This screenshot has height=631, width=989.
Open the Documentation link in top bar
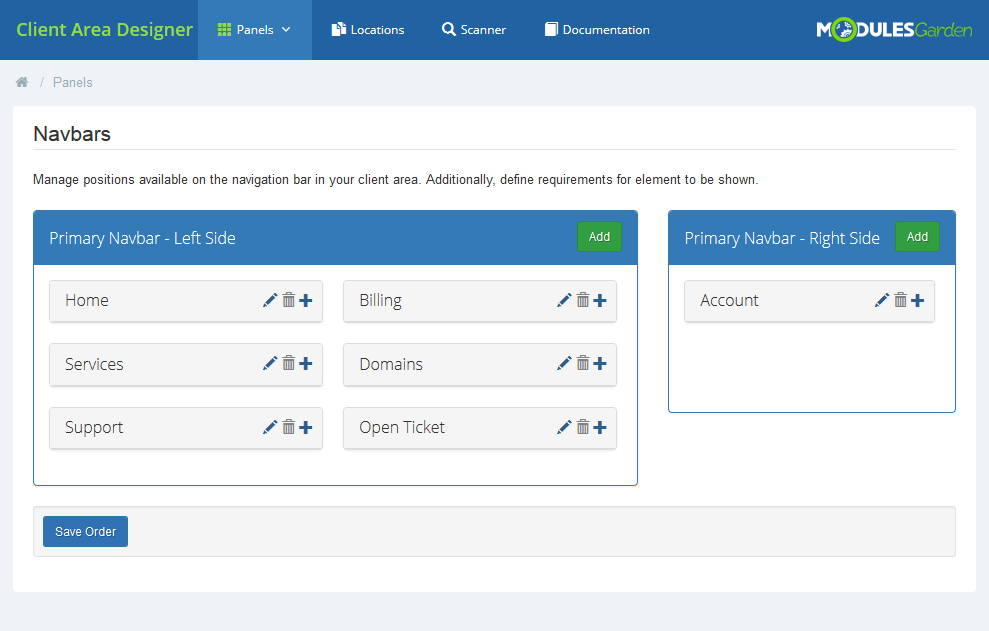tap(597, 30)
